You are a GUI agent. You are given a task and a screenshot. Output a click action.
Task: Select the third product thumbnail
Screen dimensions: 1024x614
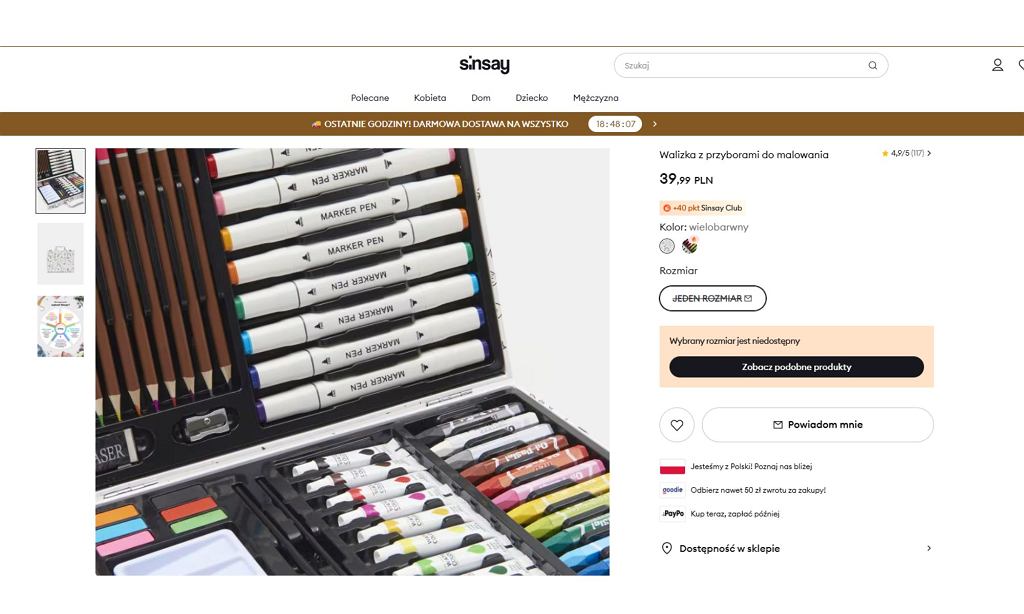click(x=60, y=326)
